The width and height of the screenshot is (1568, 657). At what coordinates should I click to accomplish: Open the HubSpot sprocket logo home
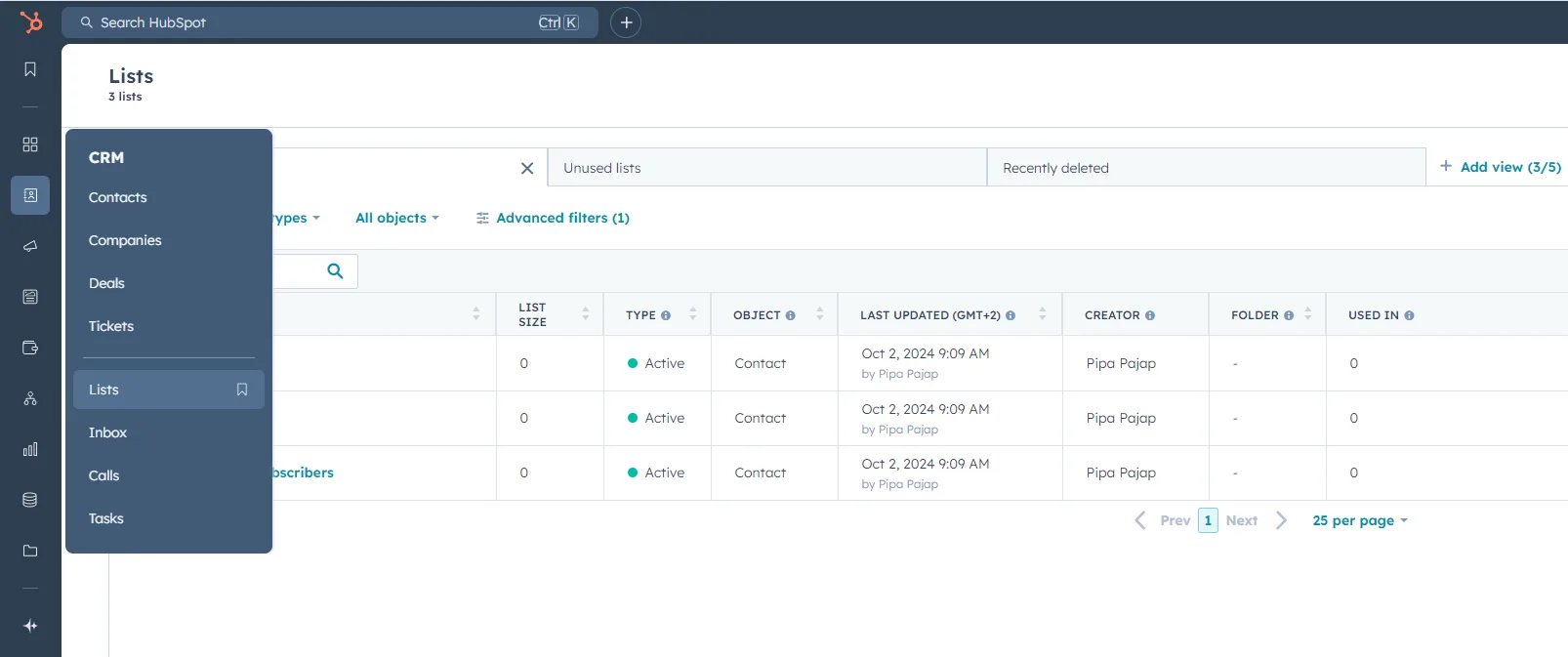(x=31, y=21)
